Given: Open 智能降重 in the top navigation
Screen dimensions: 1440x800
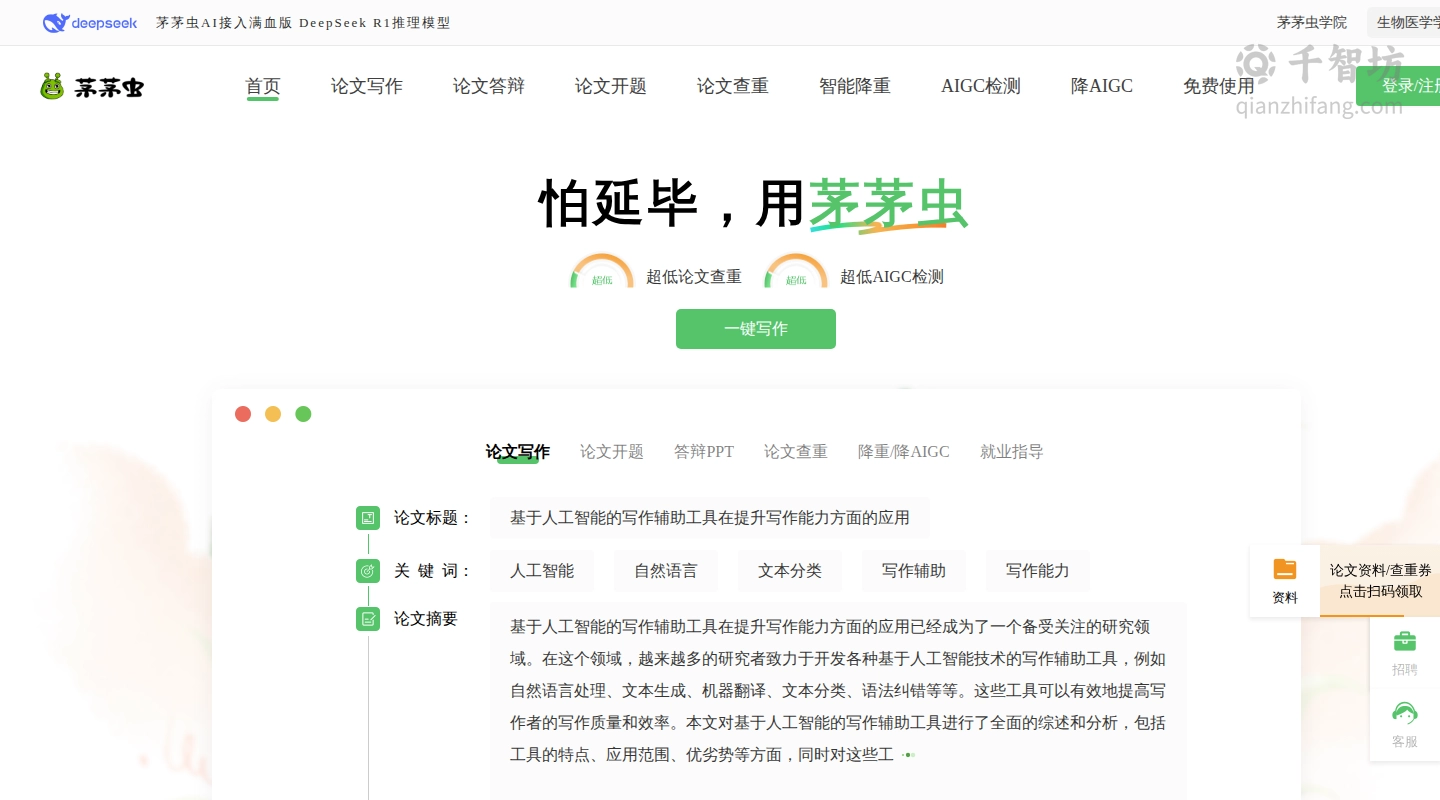Looking at the screenshot, I should coord(855,86).
